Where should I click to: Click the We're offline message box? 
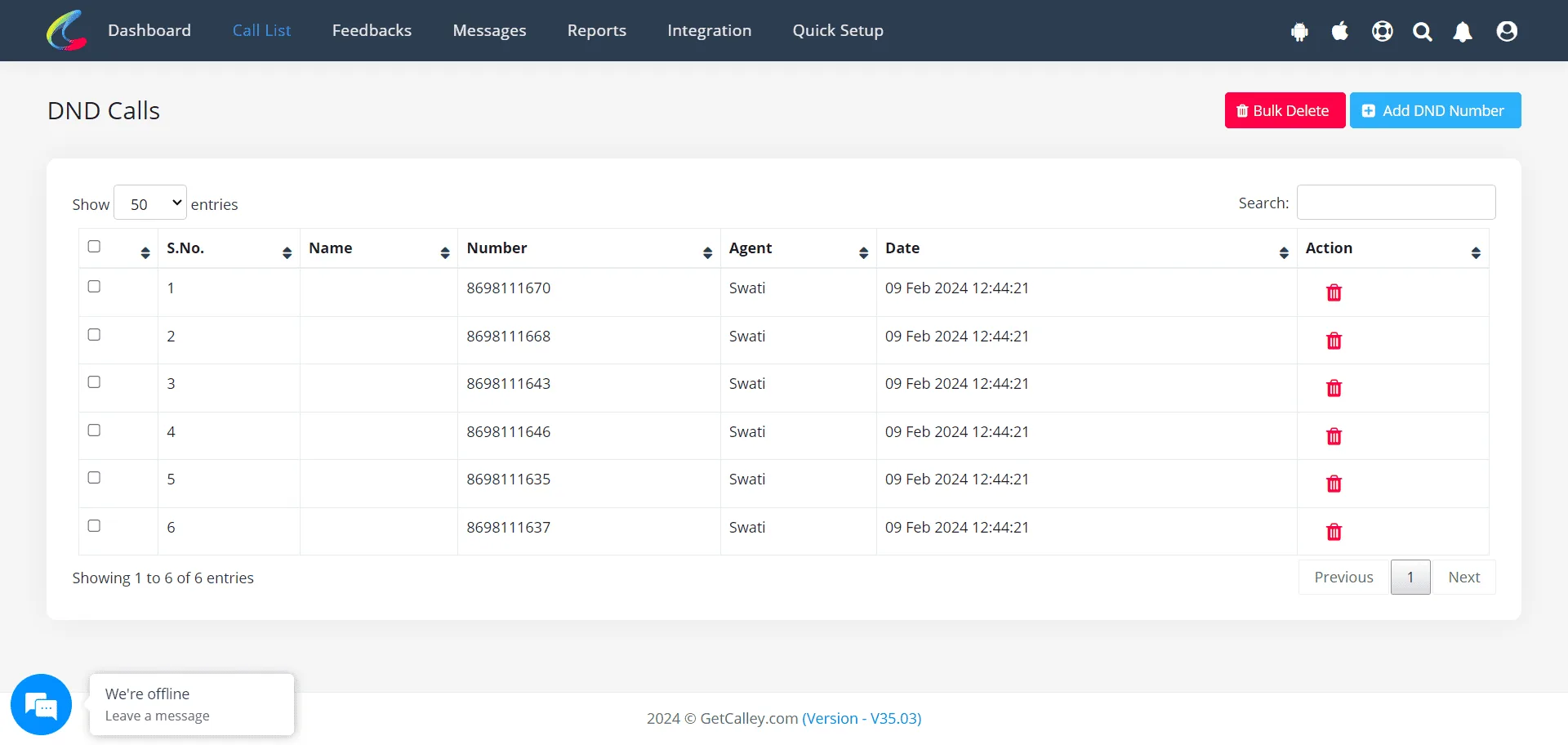tap(192, 704)
